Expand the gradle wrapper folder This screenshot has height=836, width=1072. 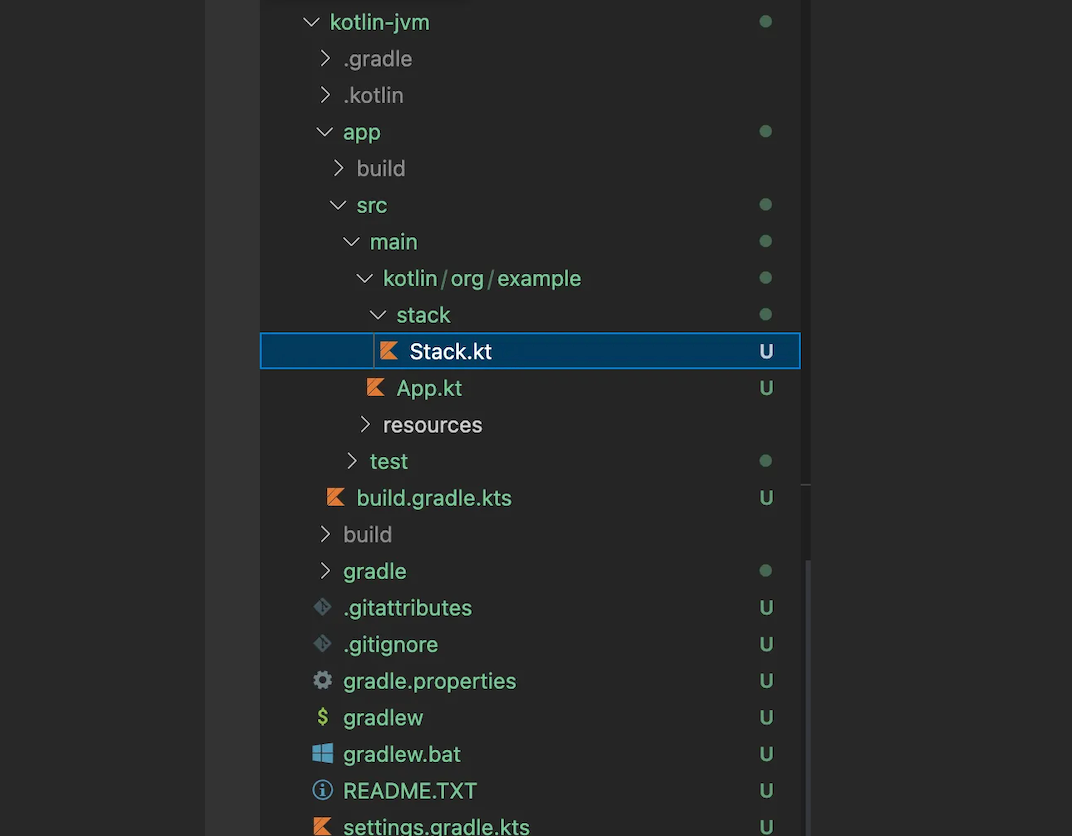tap(325, 571)
